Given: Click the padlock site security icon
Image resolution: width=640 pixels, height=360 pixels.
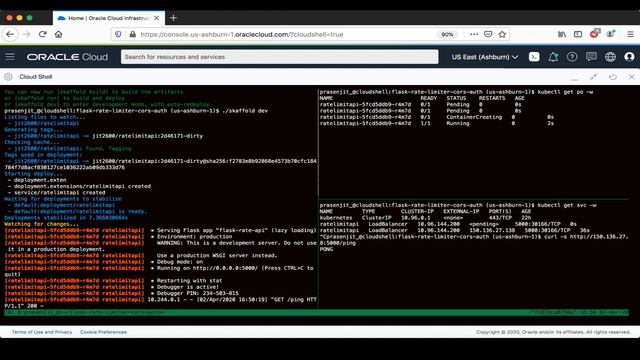Looking at the screenshot, I should pos(132,34).
